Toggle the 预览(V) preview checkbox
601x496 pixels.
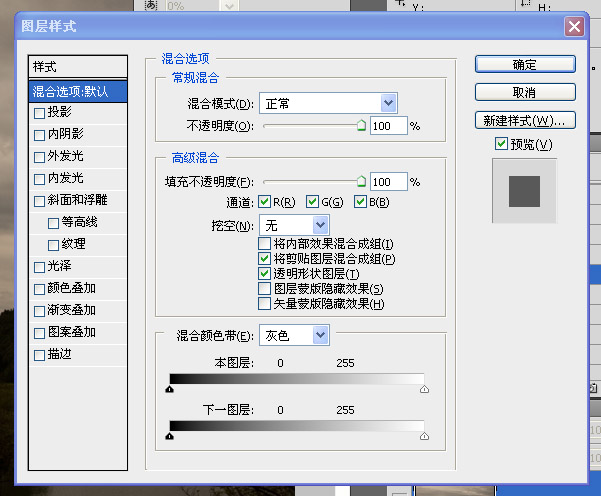tap(501, 144)
